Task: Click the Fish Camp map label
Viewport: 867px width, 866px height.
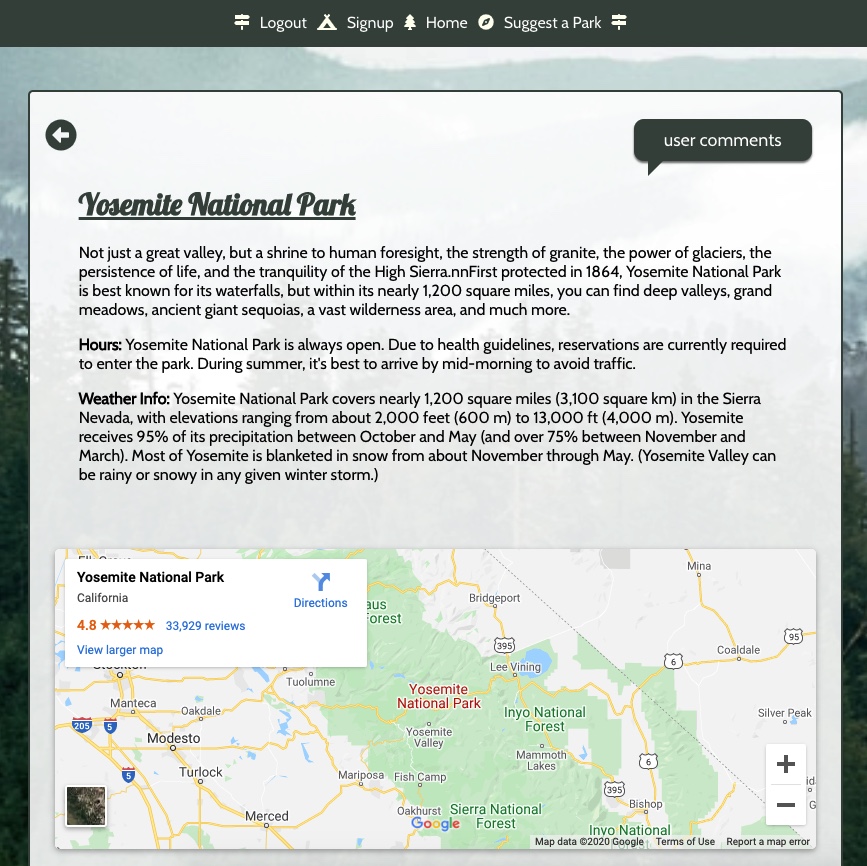Action: pos(420,777)
